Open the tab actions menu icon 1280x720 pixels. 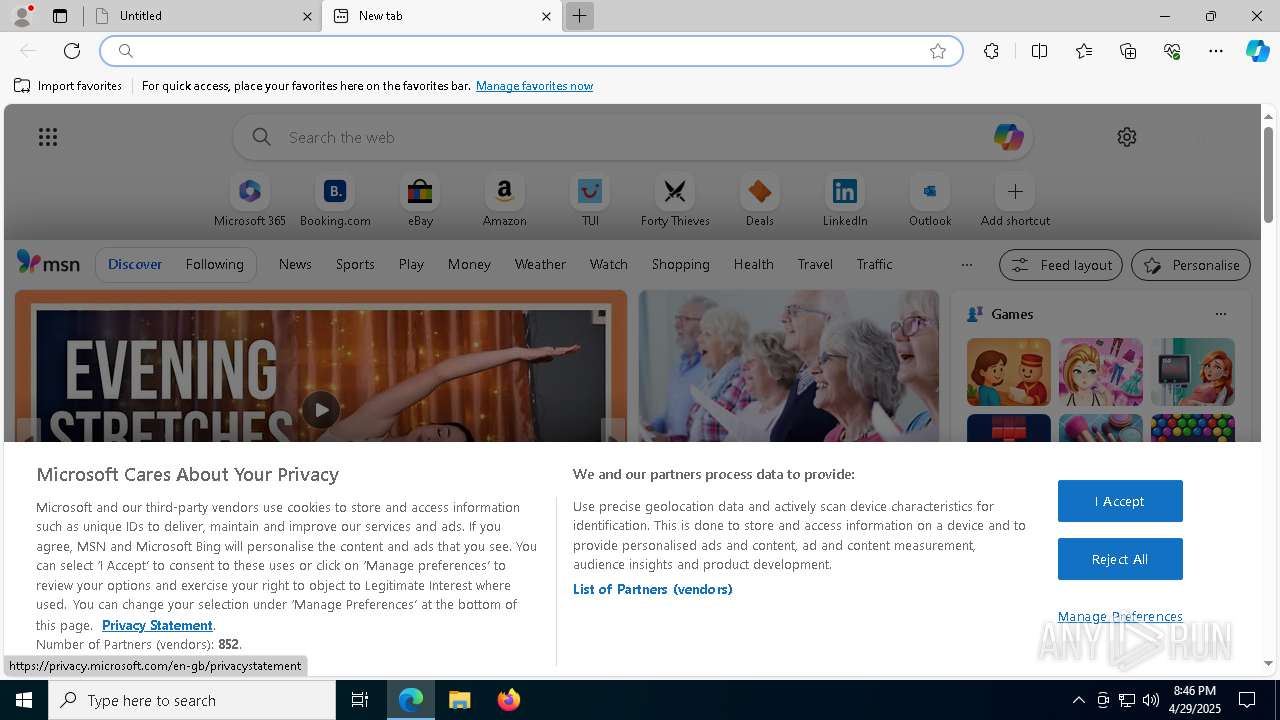point(60,16)
